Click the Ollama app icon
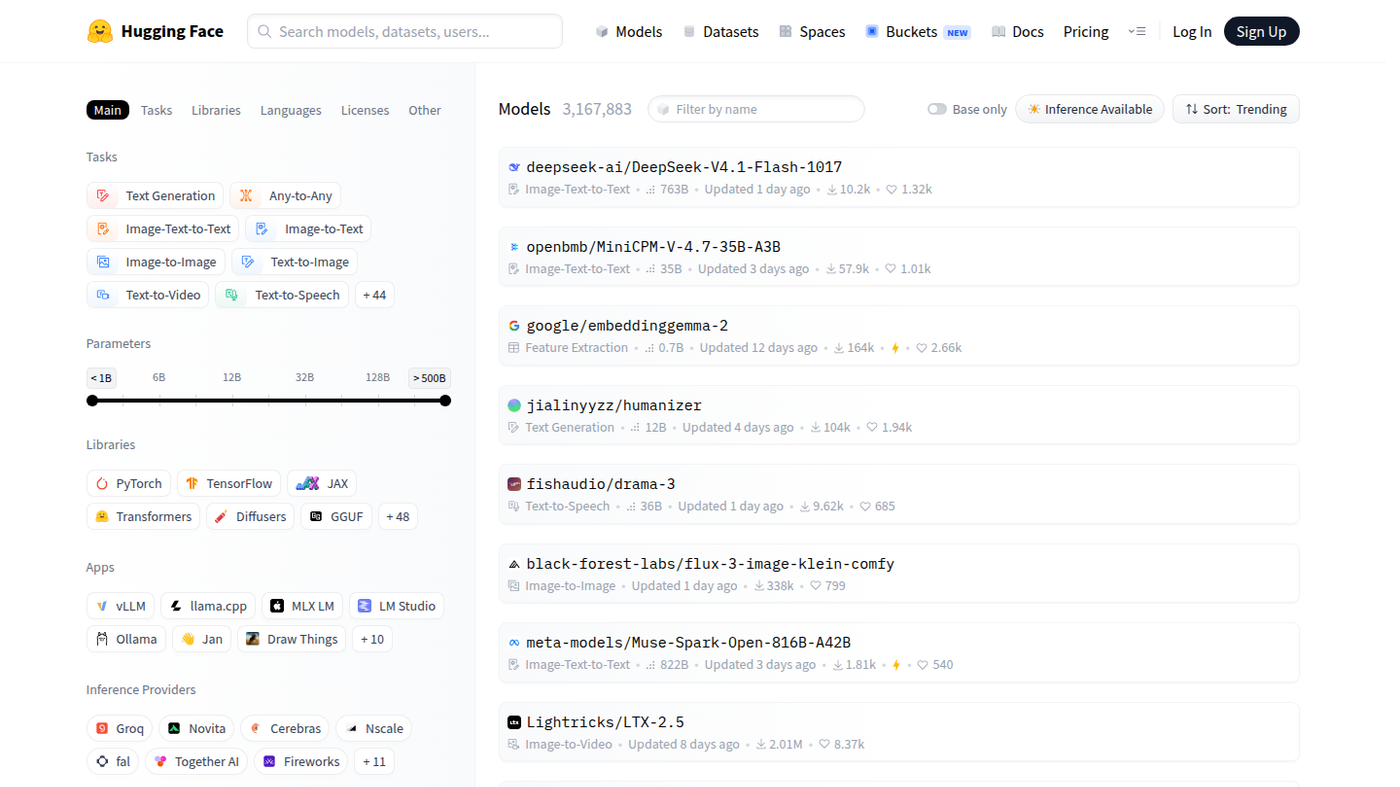 click(102, 639)
